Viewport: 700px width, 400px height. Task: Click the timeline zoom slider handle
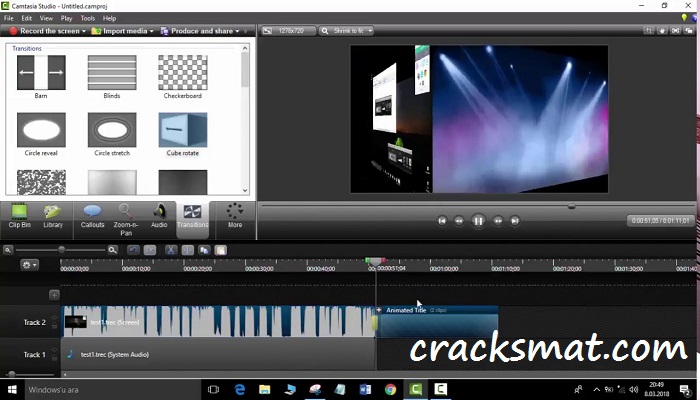62,250
